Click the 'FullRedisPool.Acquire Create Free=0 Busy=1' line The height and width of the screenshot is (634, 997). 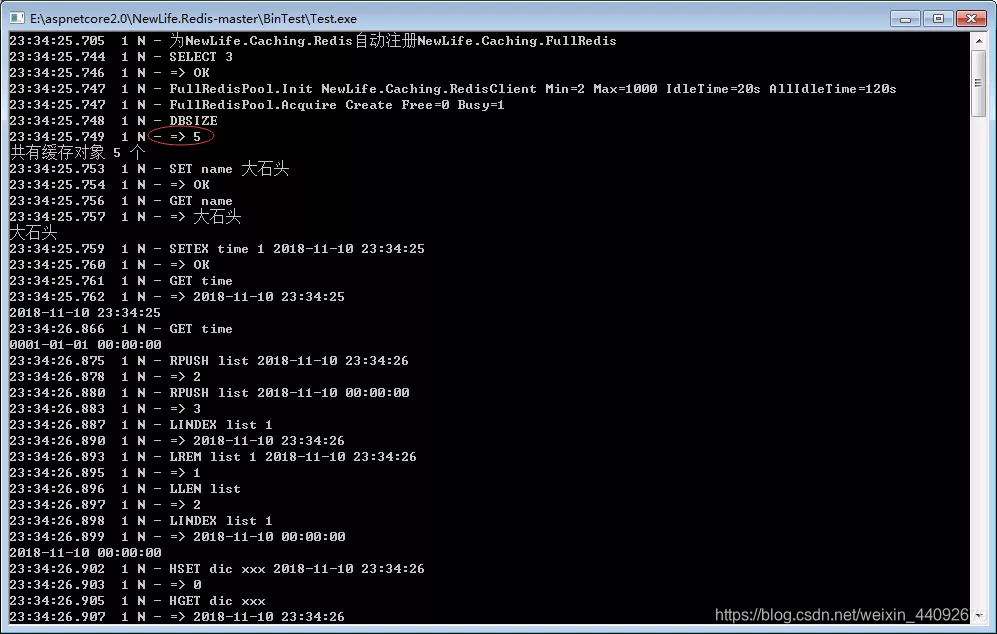[x=257, y=104]
